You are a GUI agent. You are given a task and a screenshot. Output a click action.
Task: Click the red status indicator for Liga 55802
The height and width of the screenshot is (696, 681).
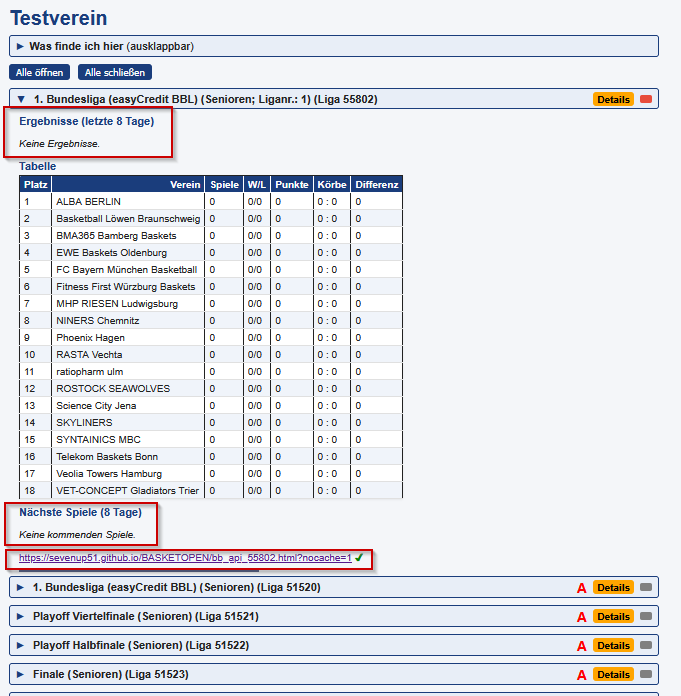point(646,99)
